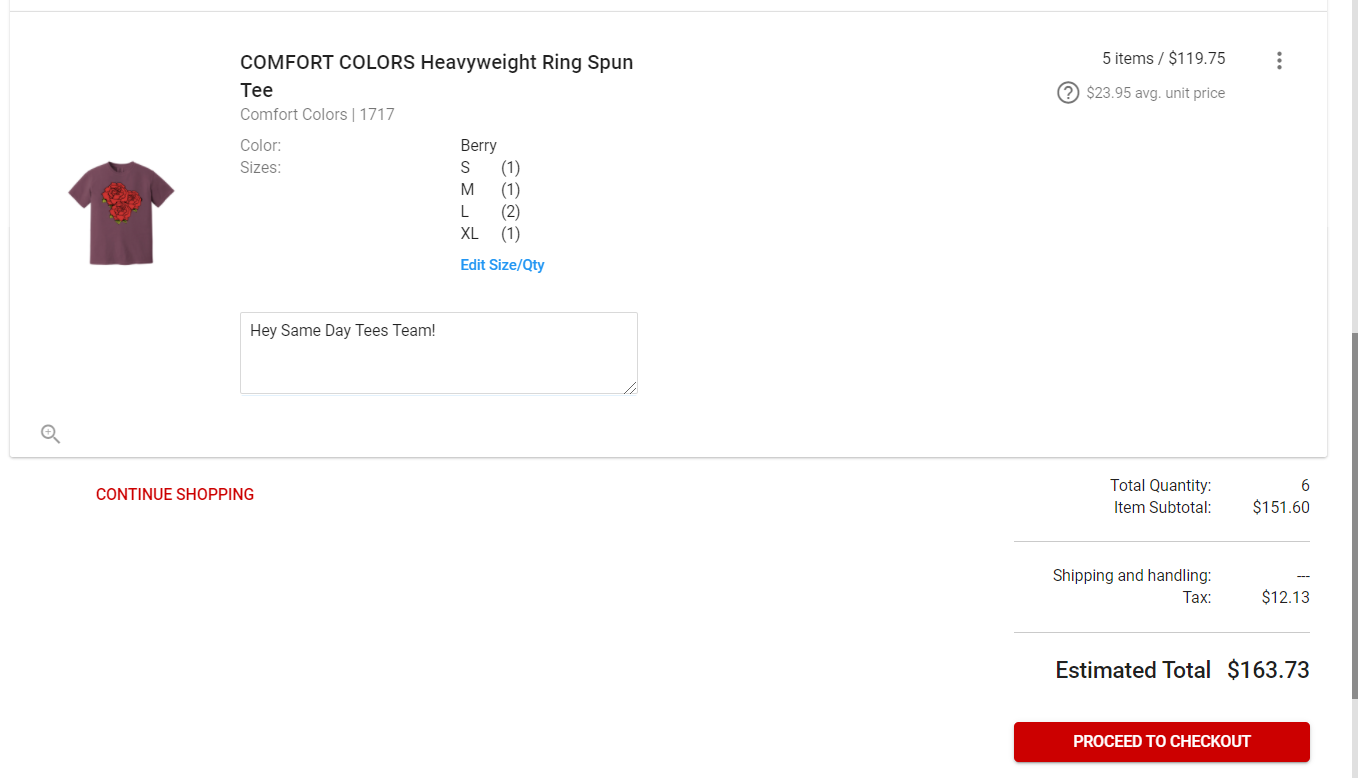The image size is (1365, 778).
Task: Click the $23.95 avg. unit price text
Action: coord(1155,93)
